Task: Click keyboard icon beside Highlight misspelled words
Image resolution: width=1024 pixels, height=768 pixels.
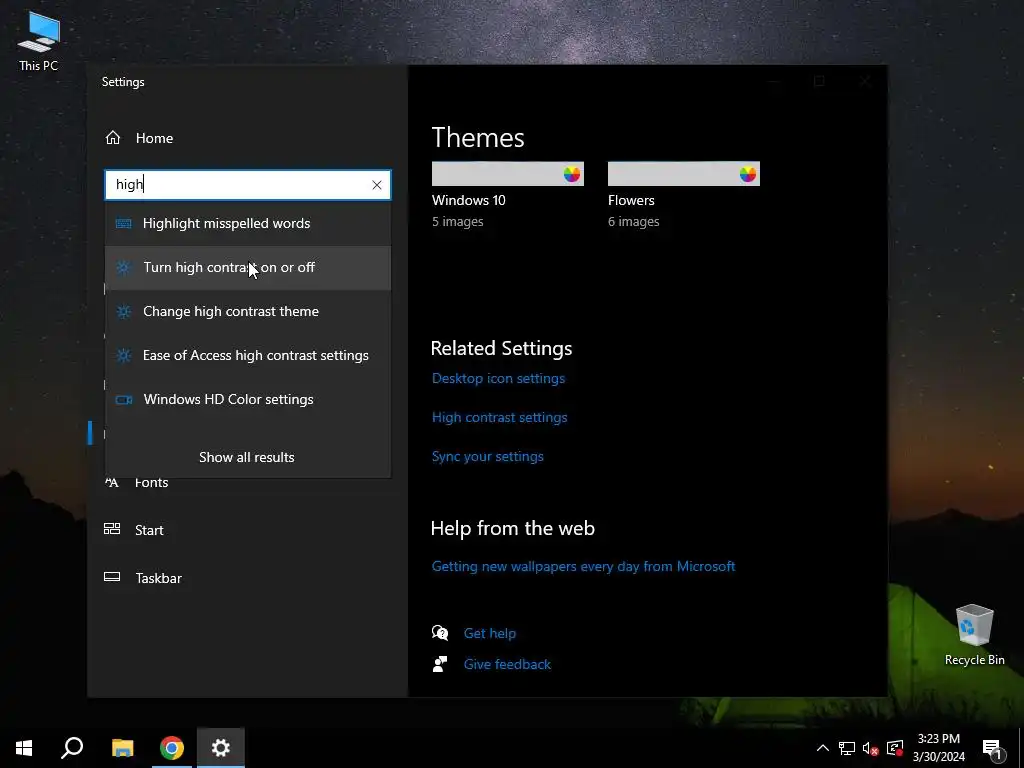Action: 123,223
